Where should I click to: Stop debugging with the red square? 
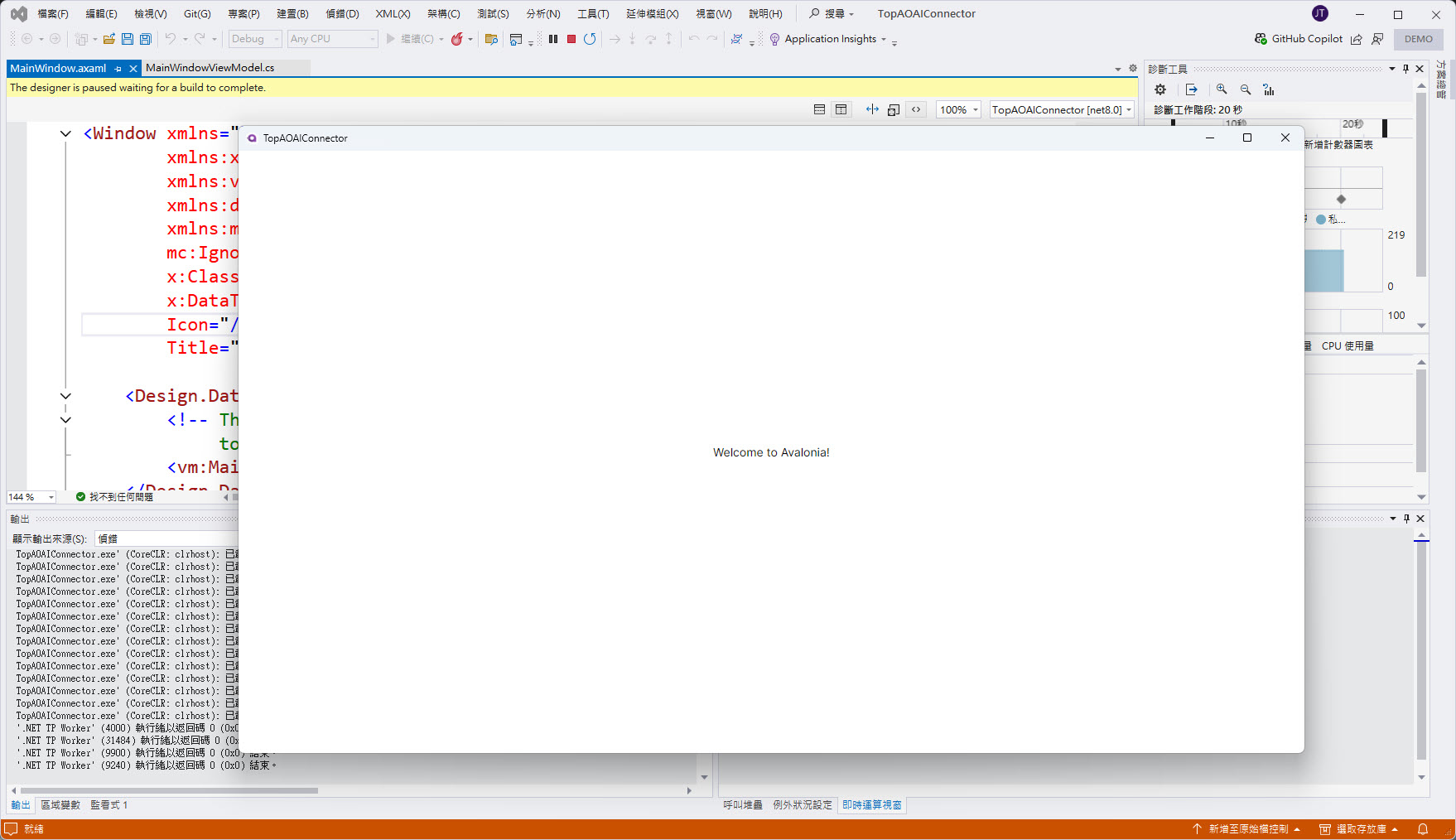coord(571,39)
